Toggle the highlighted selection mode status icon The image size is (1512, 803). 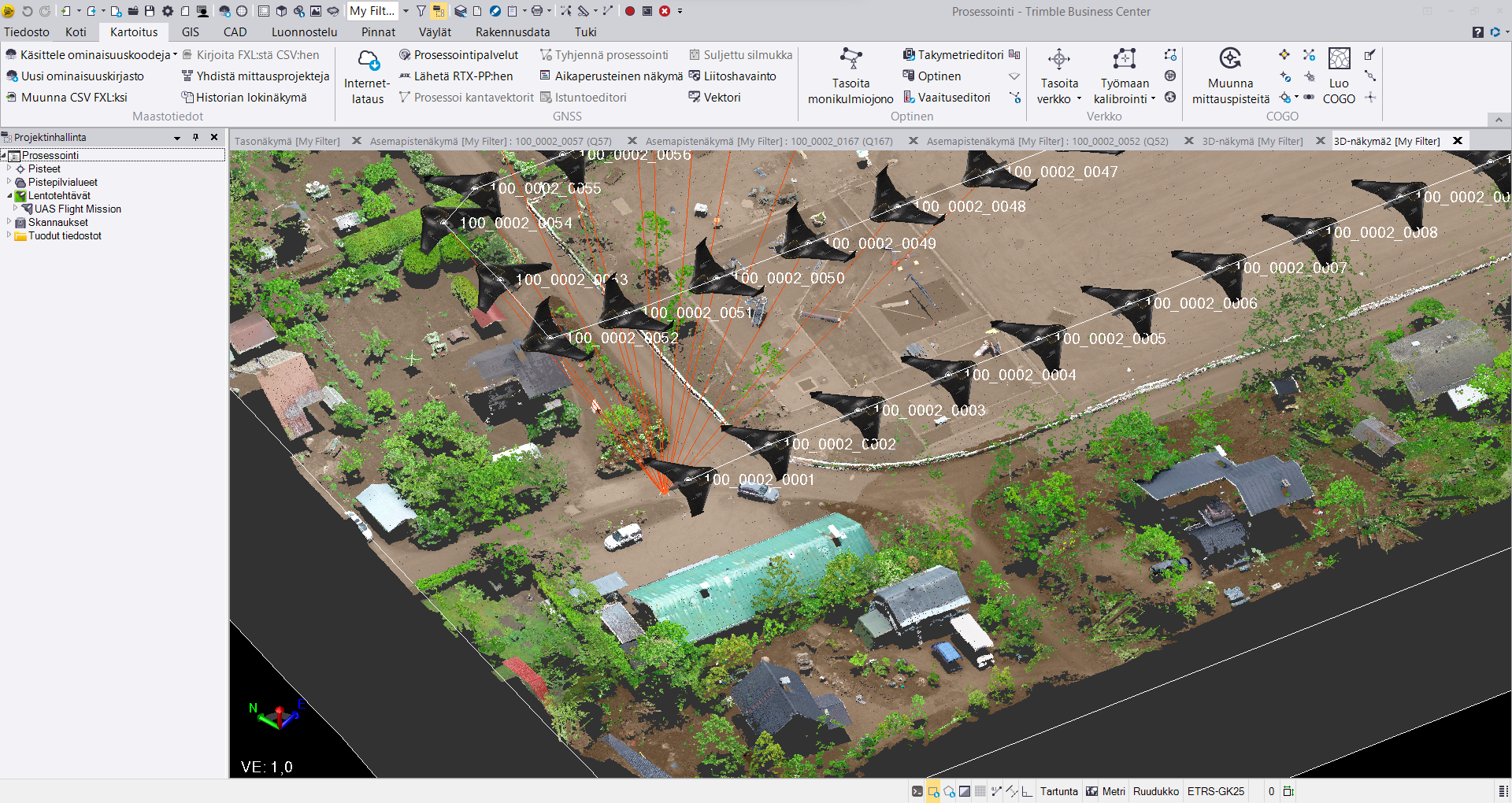(933, 791)
